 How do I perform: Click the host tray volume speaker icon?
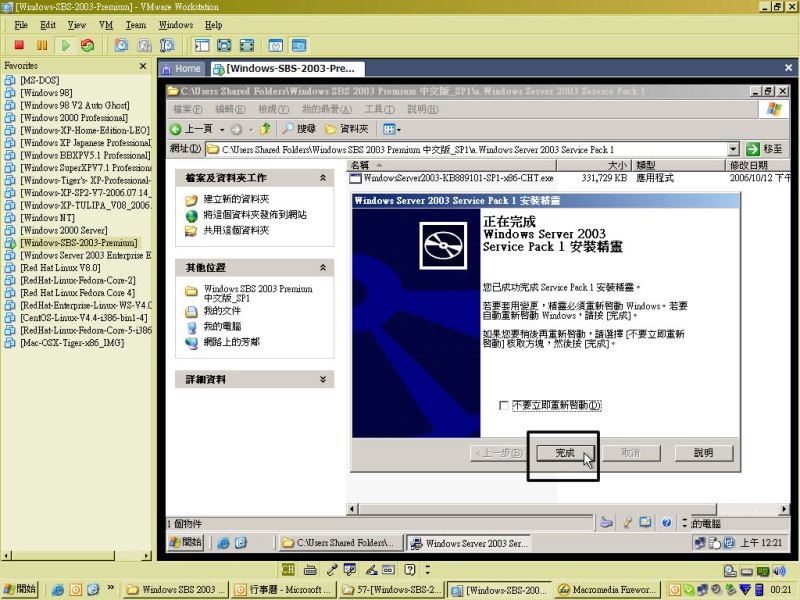tap(779, 571)
